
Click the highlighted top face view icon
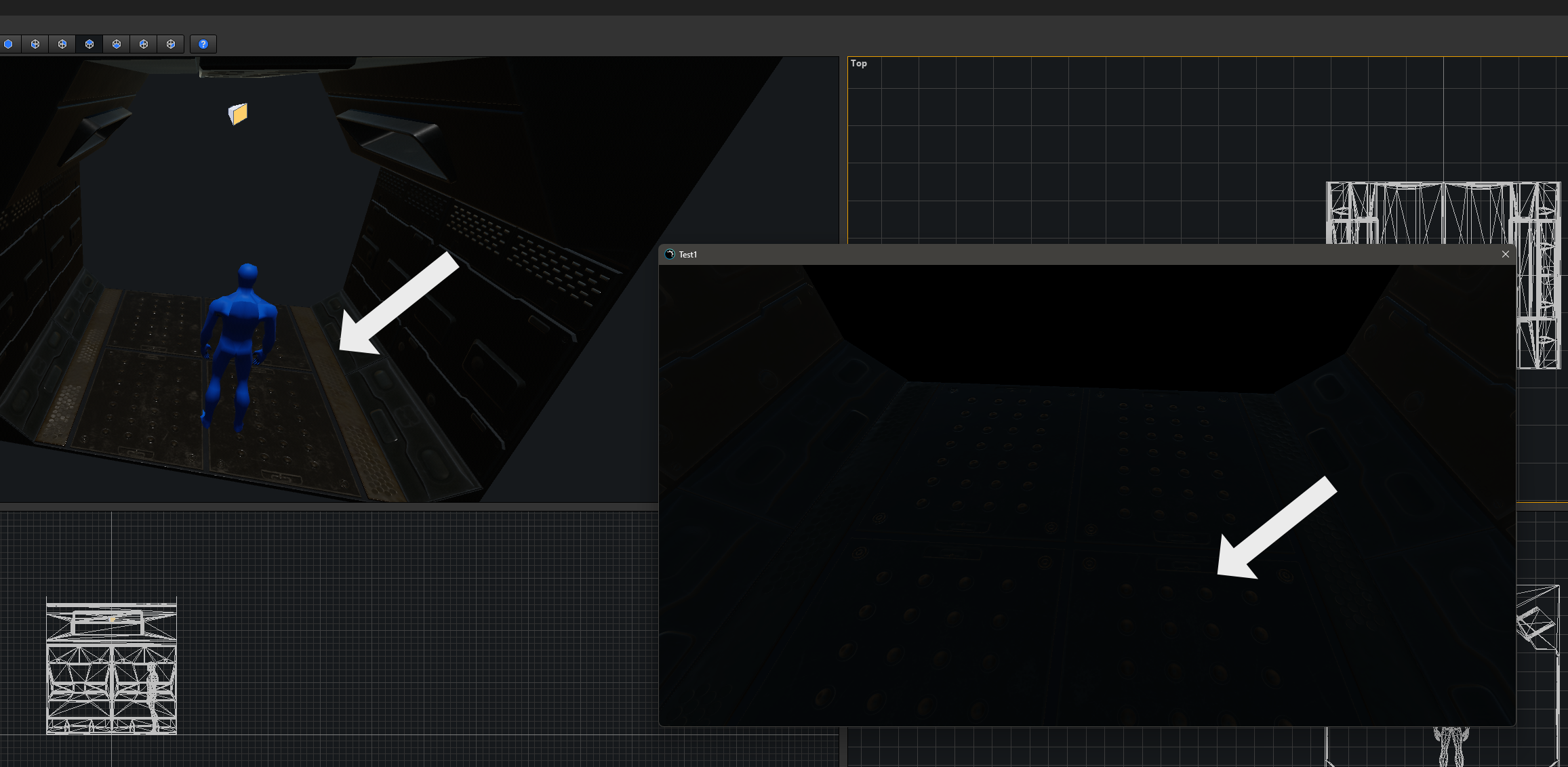pos(89,44)
